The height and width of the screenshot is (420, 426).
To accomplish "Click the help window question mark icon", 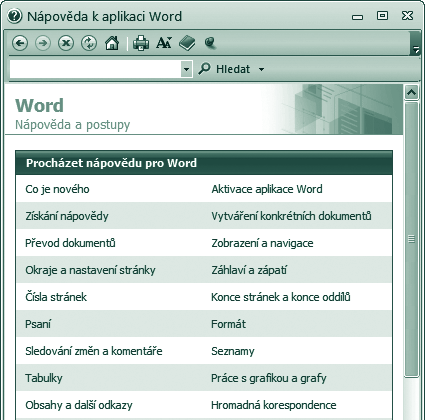I will click(14, 16).
